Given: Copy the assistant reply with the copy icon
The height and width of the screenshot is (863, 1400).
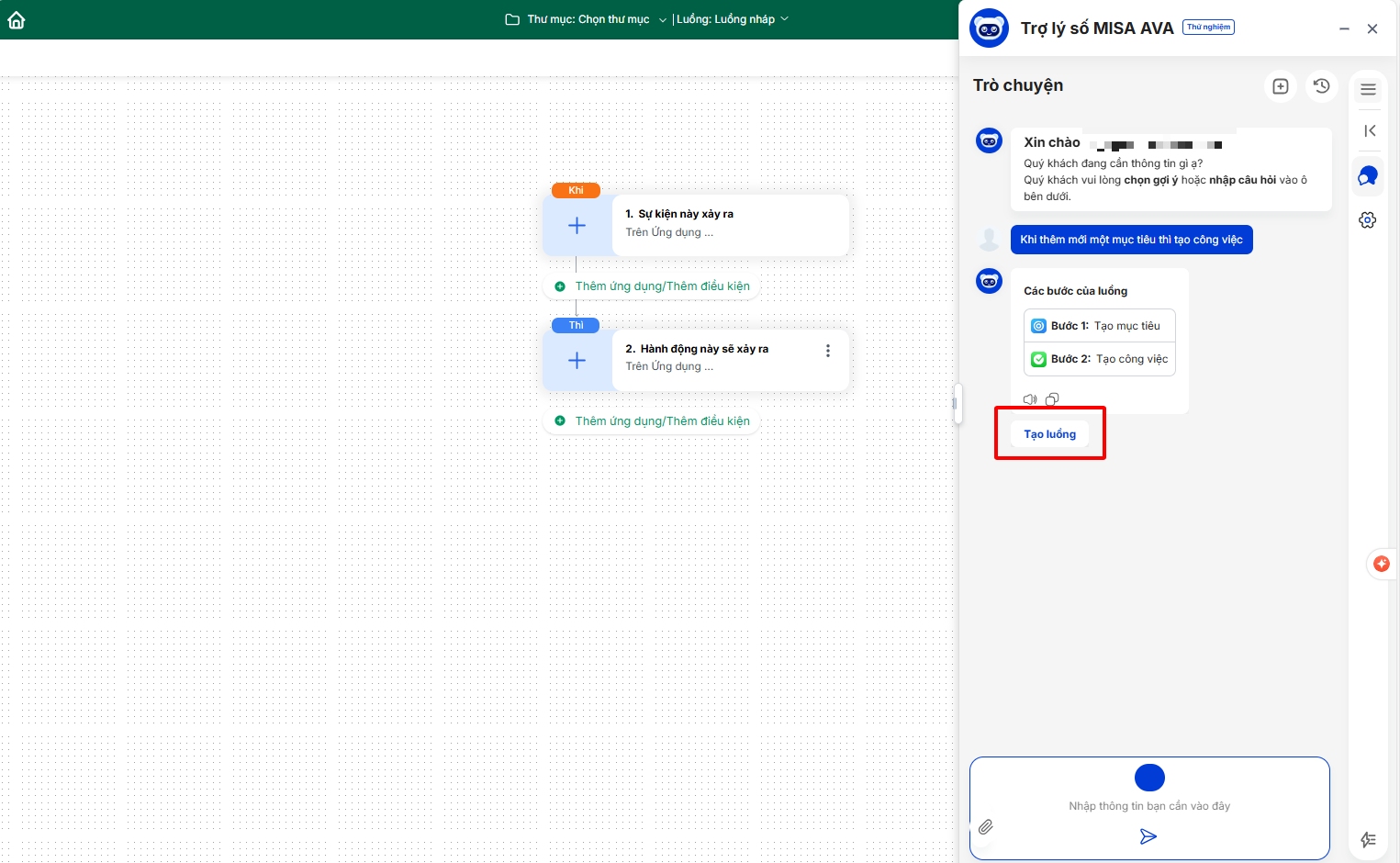Looking at the screenshot, I should (1052, 399).
